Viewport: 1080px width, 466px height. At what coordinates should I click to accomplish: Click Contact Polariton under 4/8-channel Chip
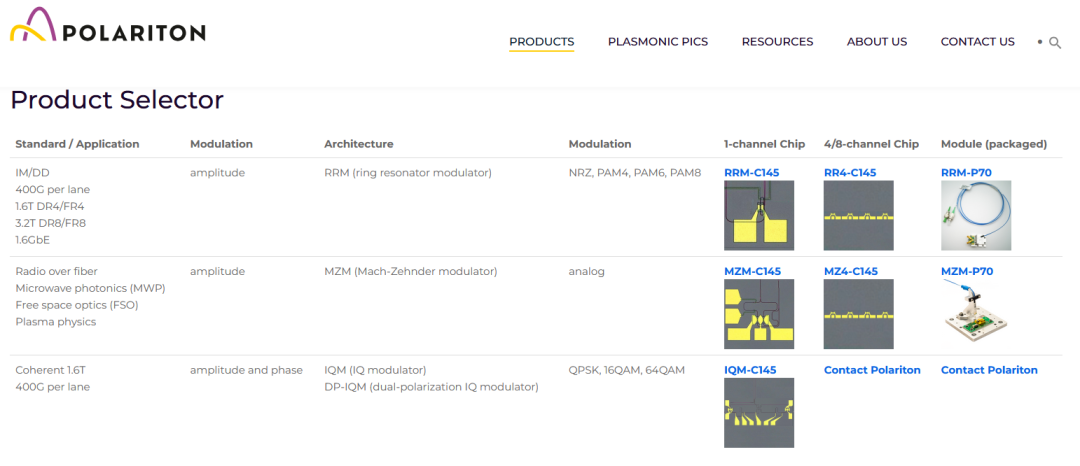[872, 370]
